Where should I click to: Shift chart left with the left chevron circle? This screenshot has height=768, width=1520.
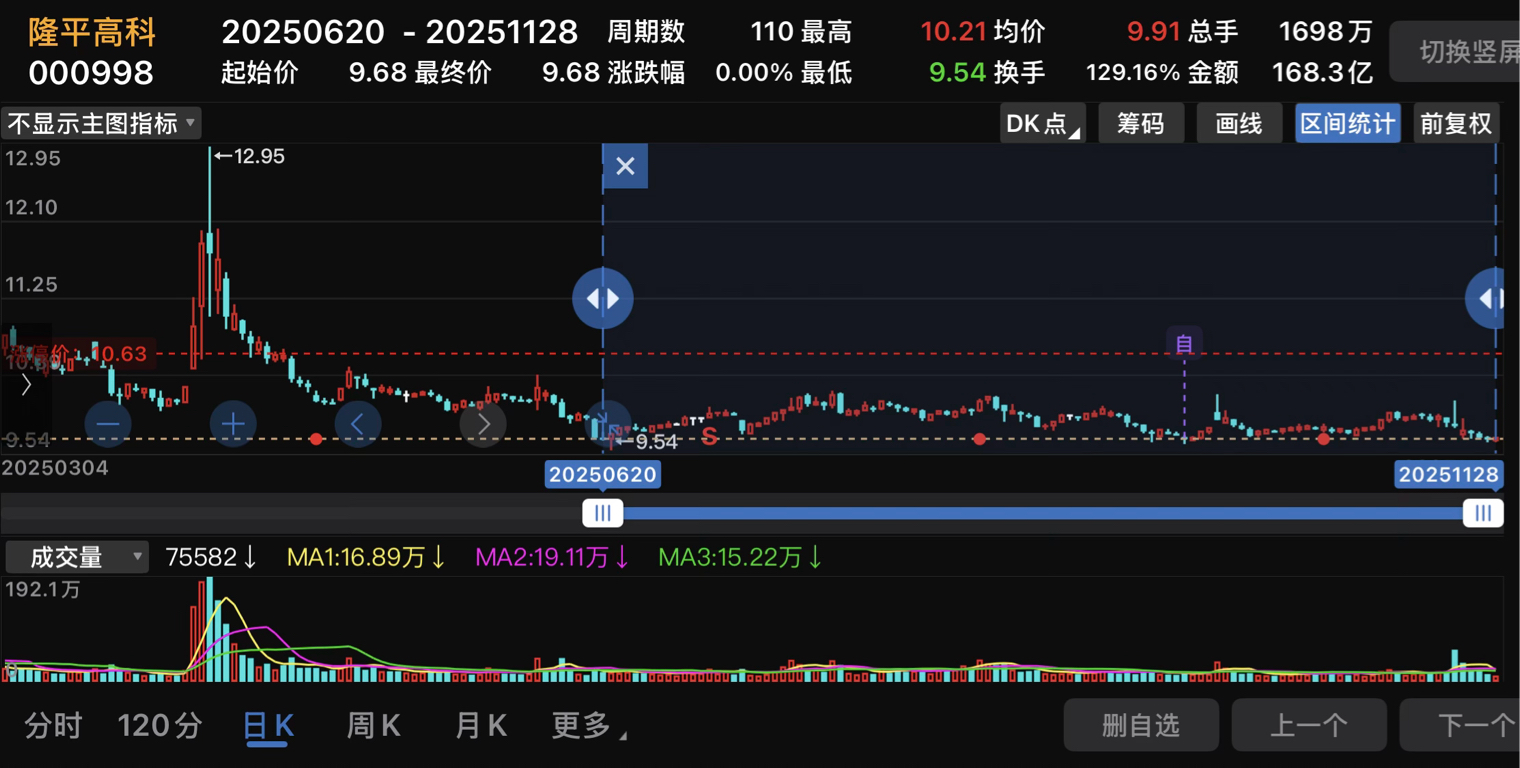358,424
